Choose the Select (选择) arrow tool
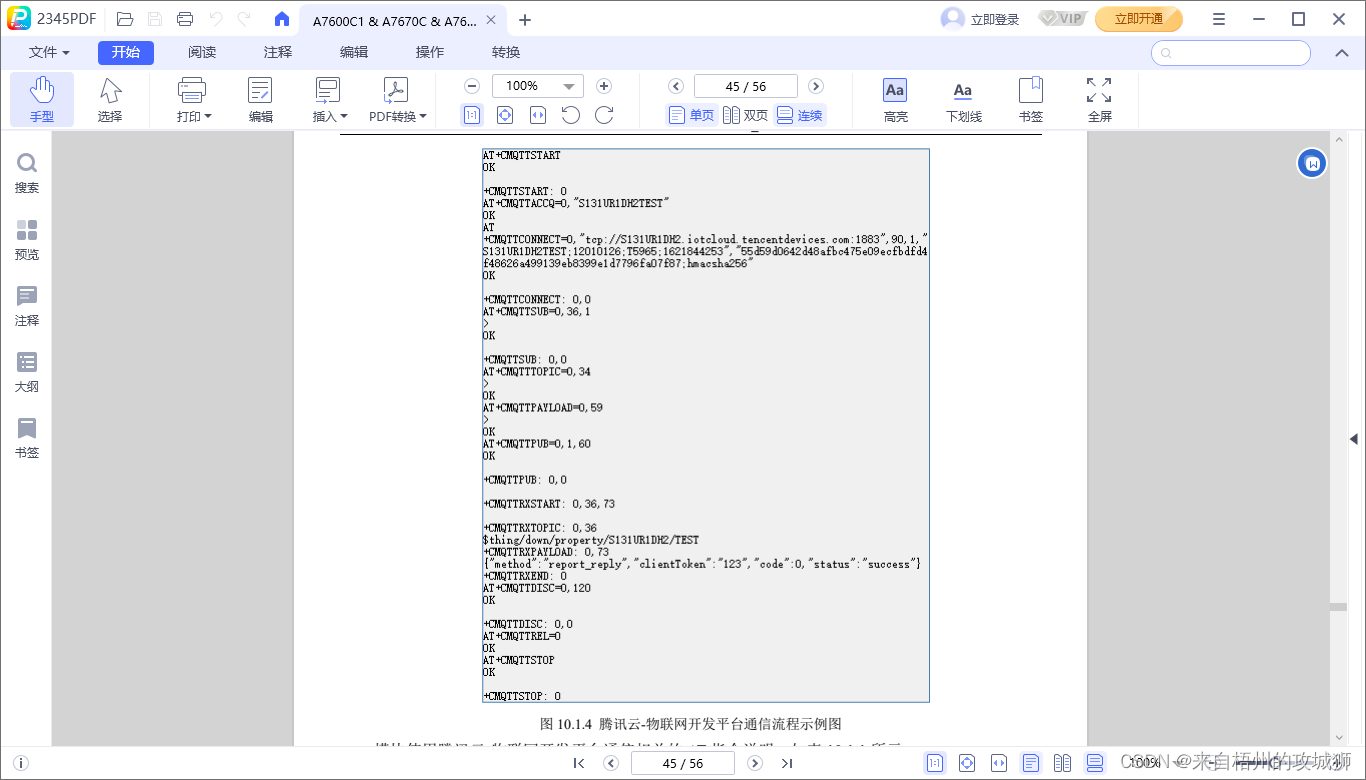 110,100
